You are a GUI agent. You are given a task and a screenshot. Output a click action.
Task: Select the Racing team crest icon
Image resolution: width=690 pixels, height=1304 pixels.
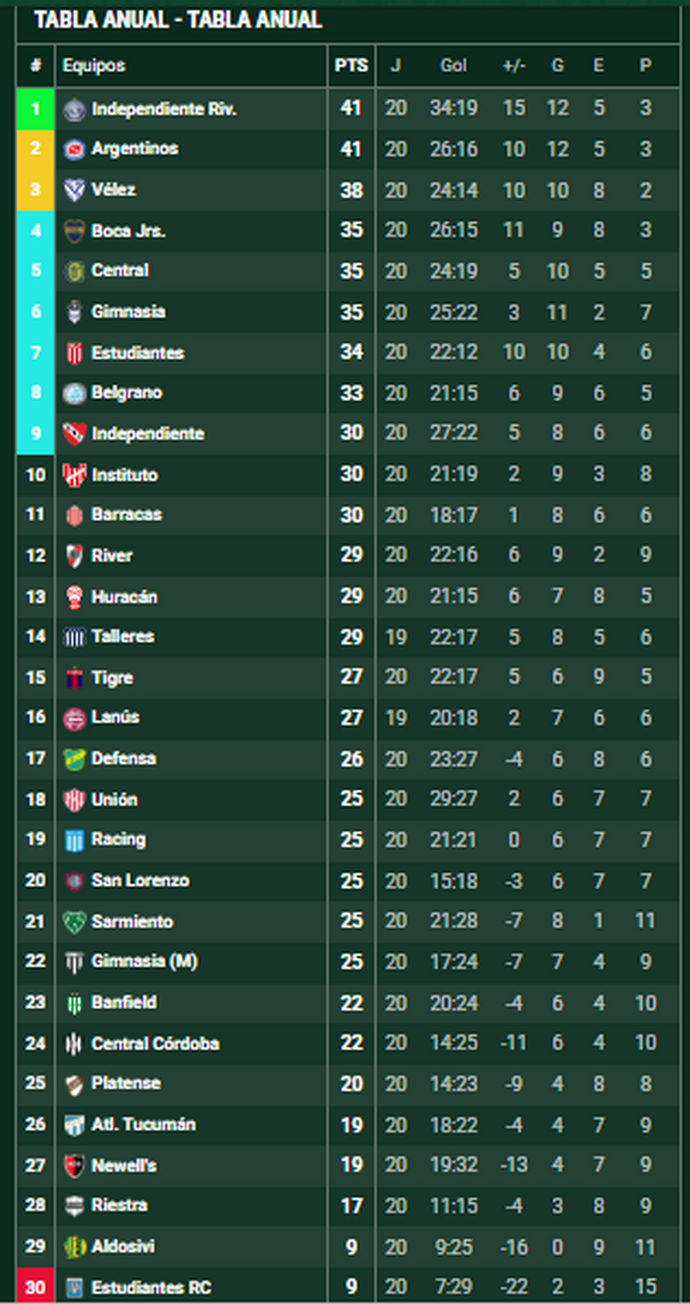74,840
